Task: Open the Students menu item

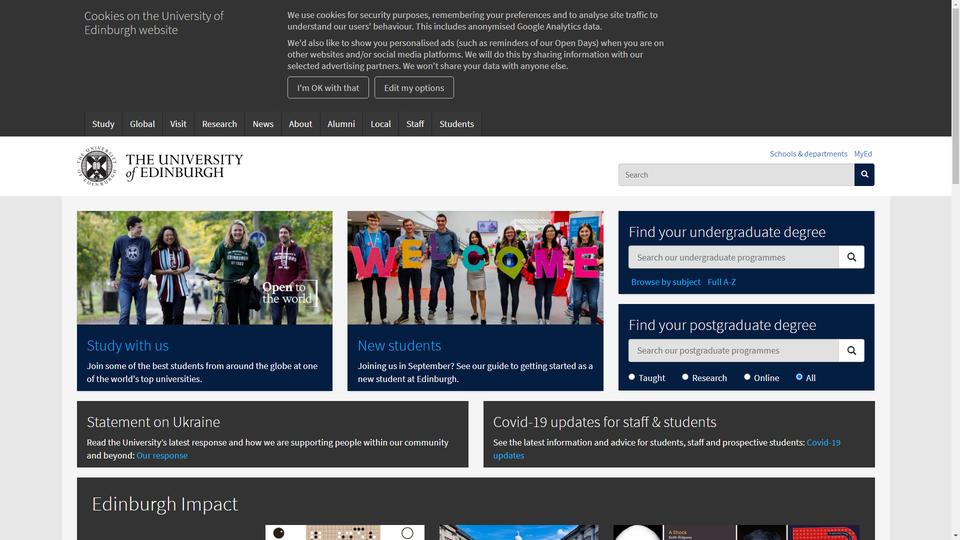Action: tap(456, 124)
